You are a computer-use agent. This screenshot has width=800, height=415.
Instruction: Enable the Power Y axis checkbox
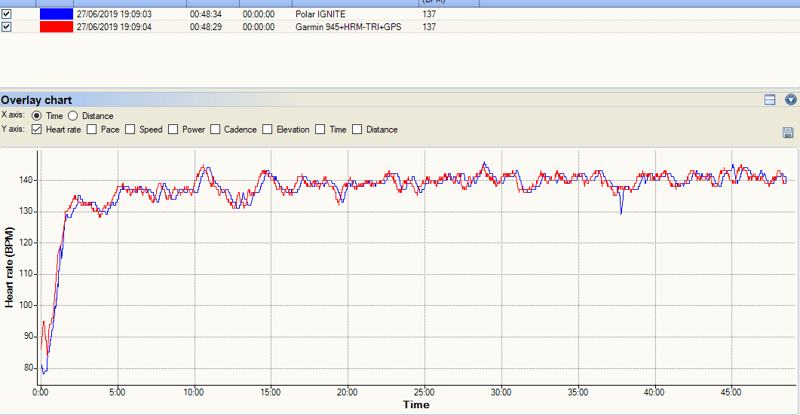[x=173, y=130]
